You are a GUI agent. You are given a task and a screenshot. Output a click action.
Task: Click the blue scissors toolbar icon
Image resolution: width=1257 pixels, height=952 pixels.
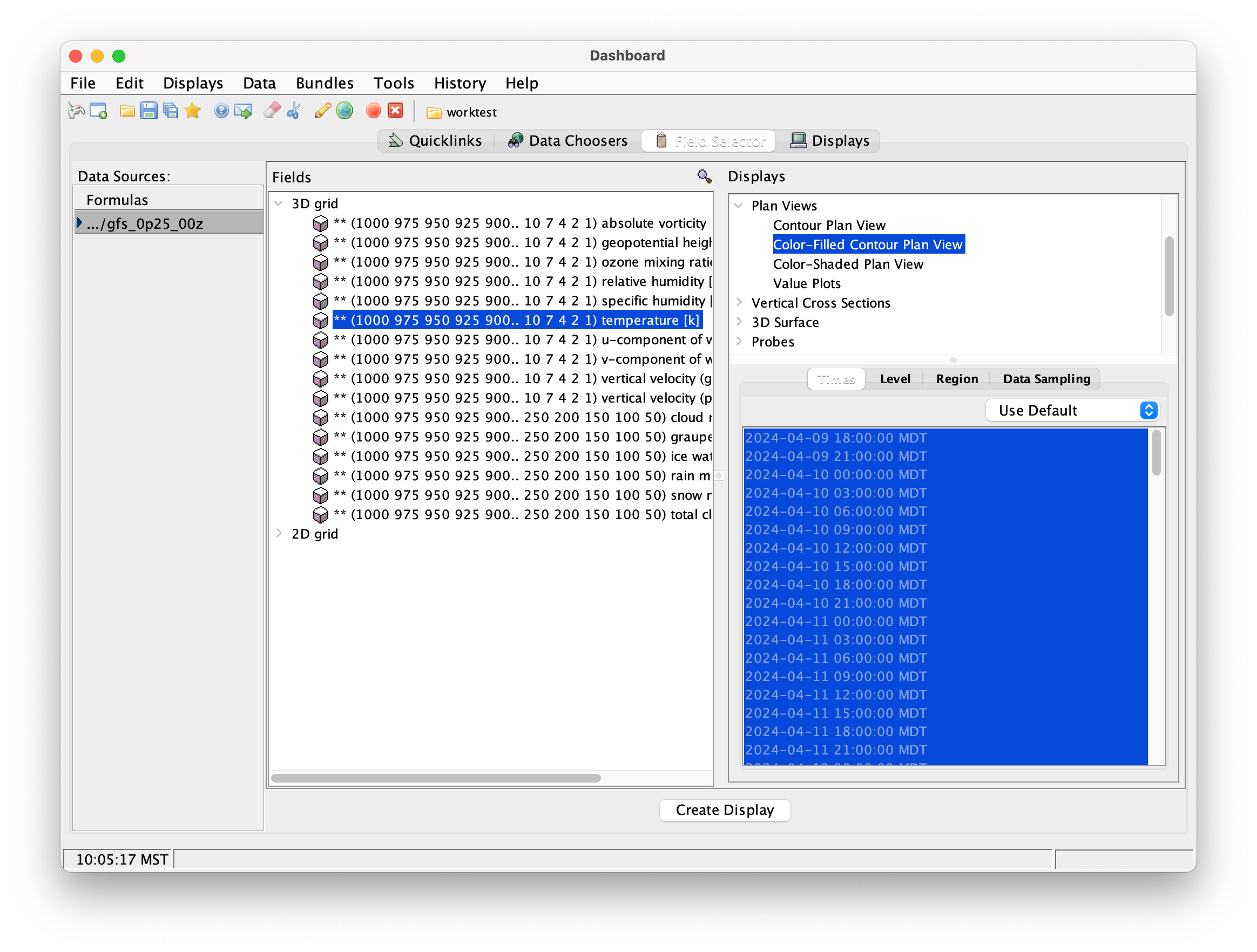[294, 111]
